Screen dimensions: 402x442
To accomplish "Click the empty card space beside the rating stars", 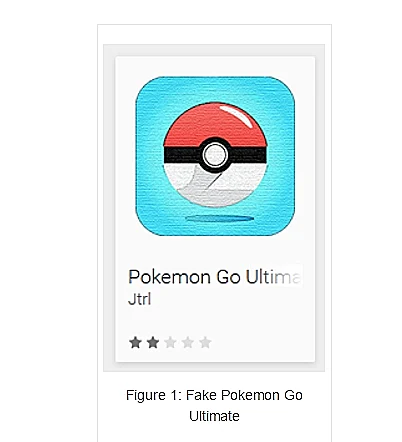I will pyautogui.click(x=263, y=342).
